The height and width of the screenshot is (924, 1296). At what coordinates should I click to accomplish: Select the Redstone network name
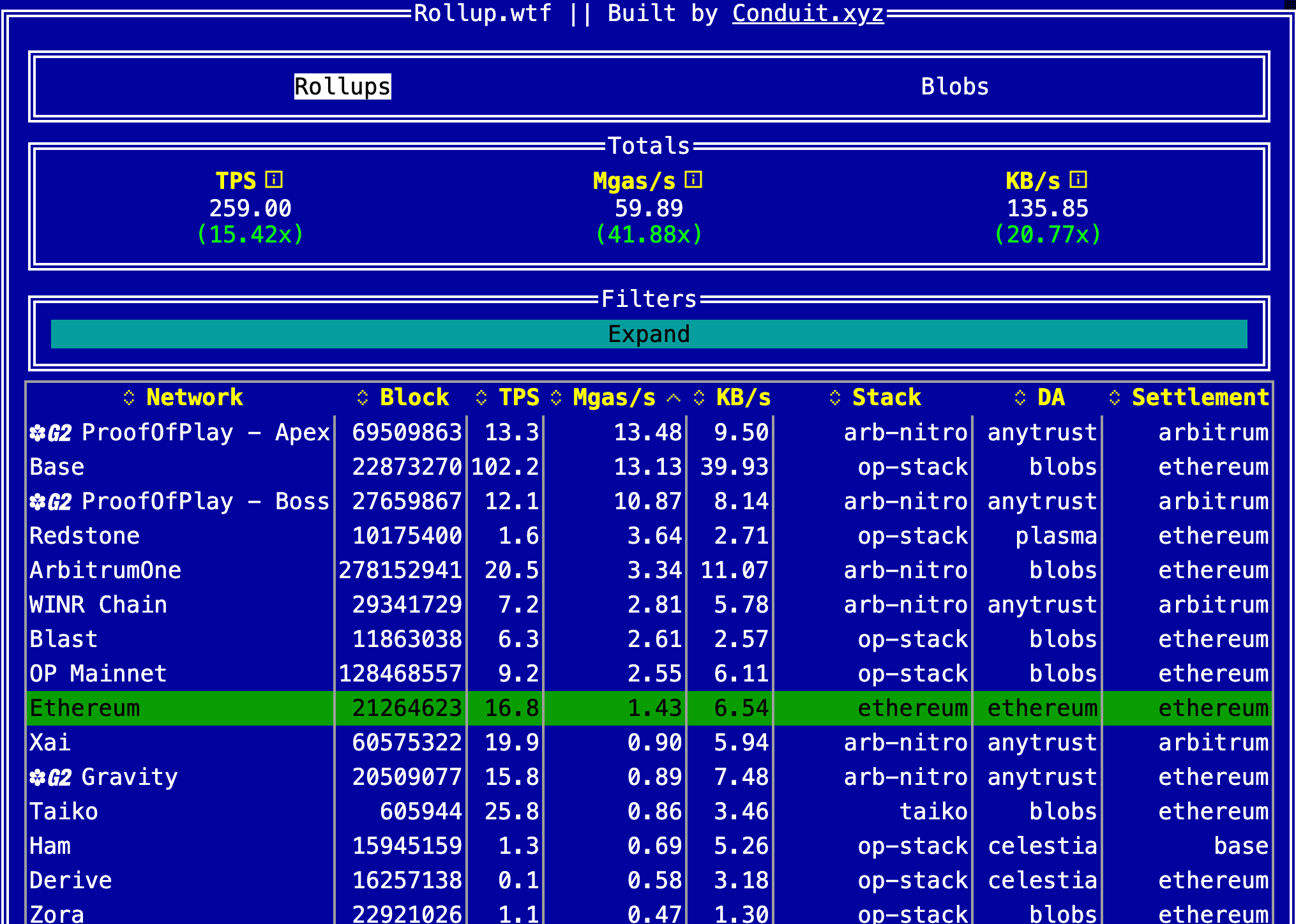click(84, 536)
